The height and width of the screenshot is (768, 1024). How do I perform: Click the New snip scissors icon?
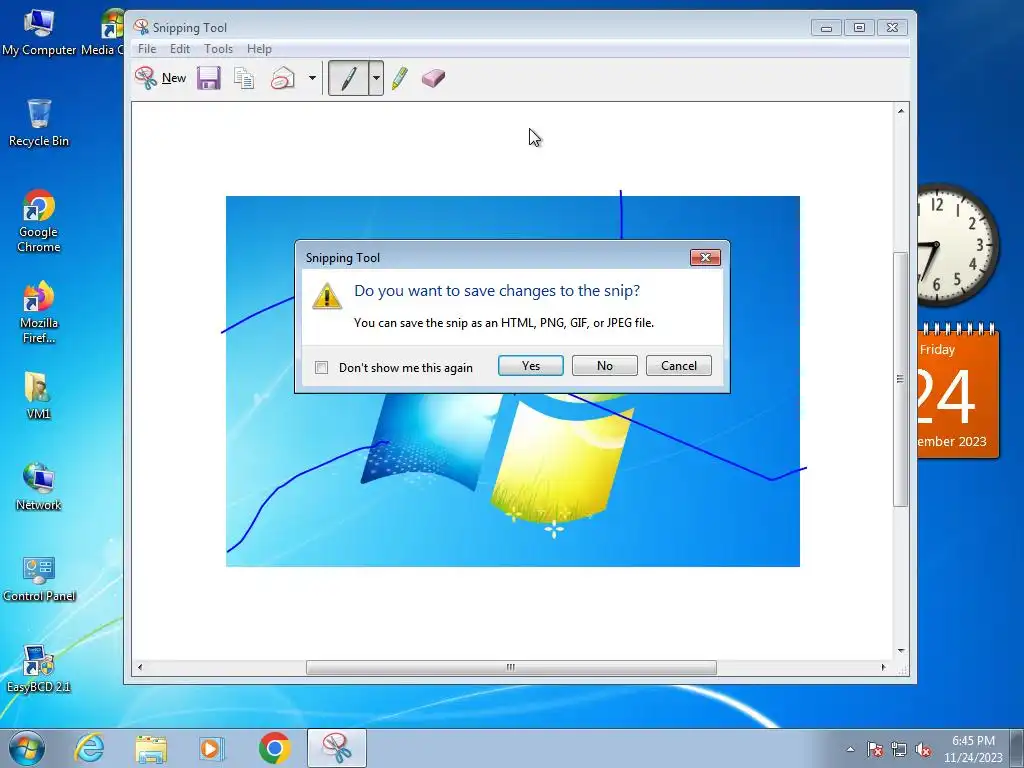tap(146, 78)
